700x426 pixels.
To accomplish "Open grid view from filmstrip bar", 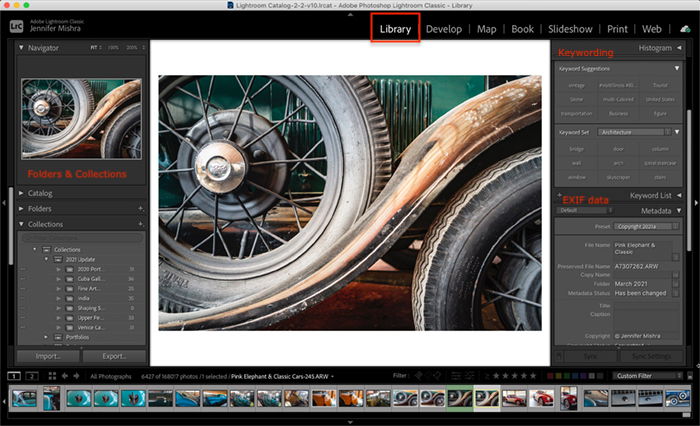I will point(52,376).
